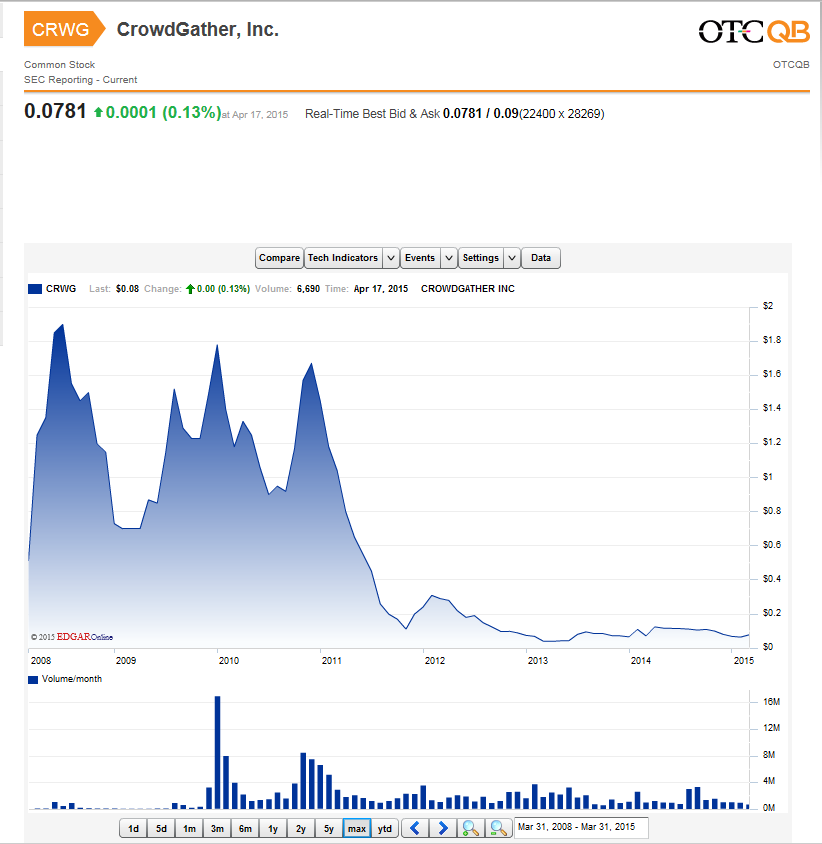This screenshot has width=822, height=844.
Task: Click the blue CRWG legend color swatch
Action: point(35,289)
